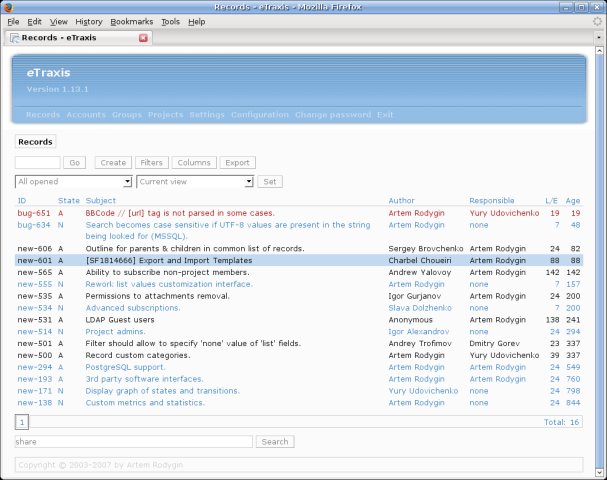Open the History menu

click(x=88, y=21)
